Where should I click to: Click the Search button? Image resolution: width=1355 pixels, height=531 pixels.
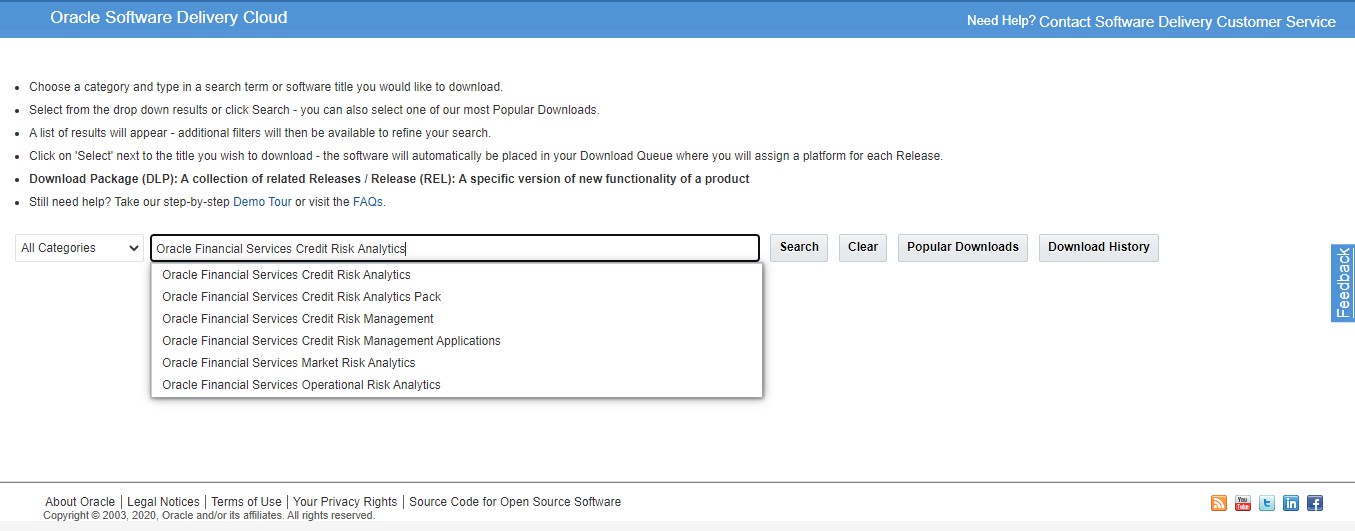pyautogui.click(x=799, y=247)
